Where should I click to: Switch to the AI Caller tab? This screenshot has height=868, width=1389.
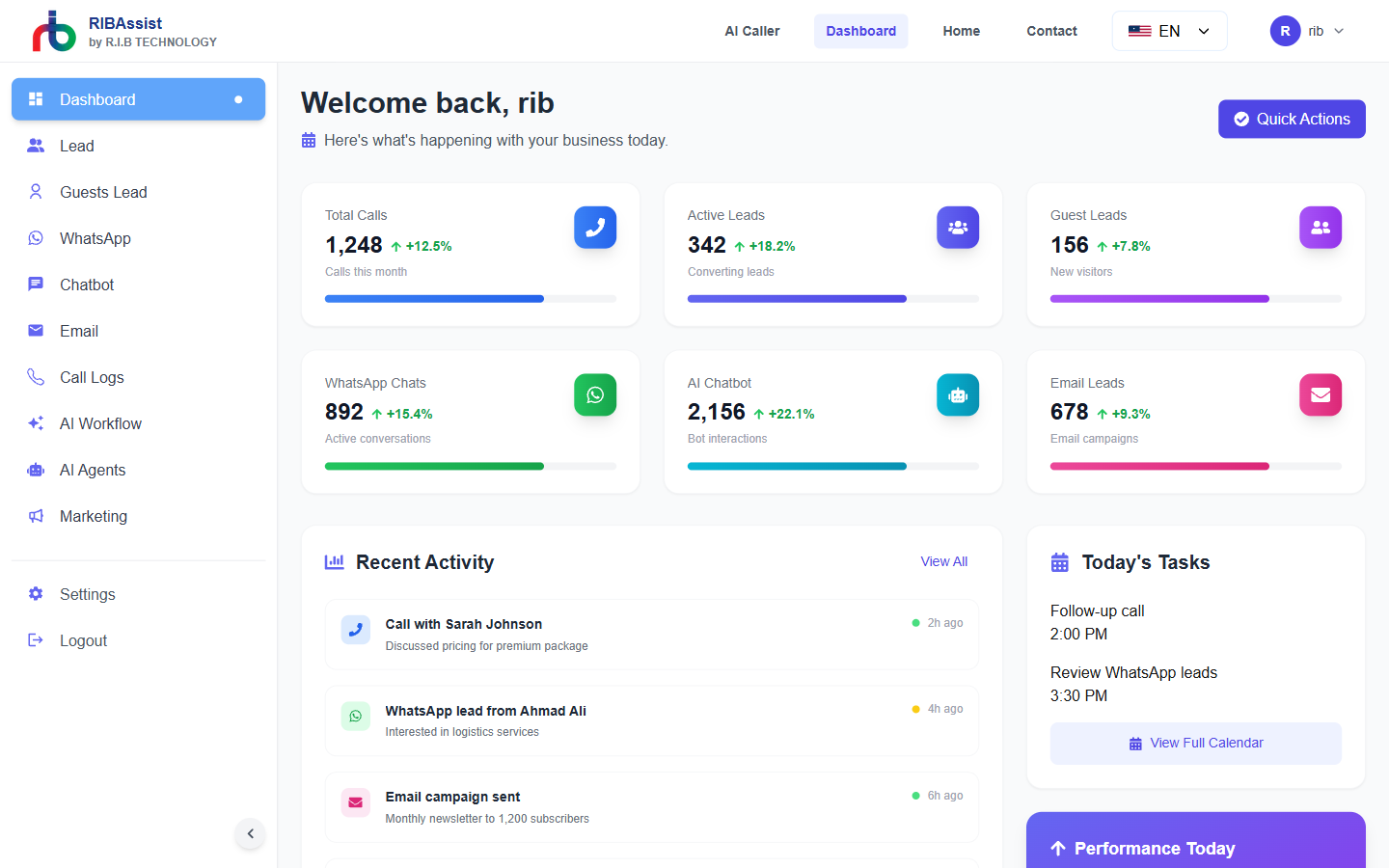coord(751,30)
